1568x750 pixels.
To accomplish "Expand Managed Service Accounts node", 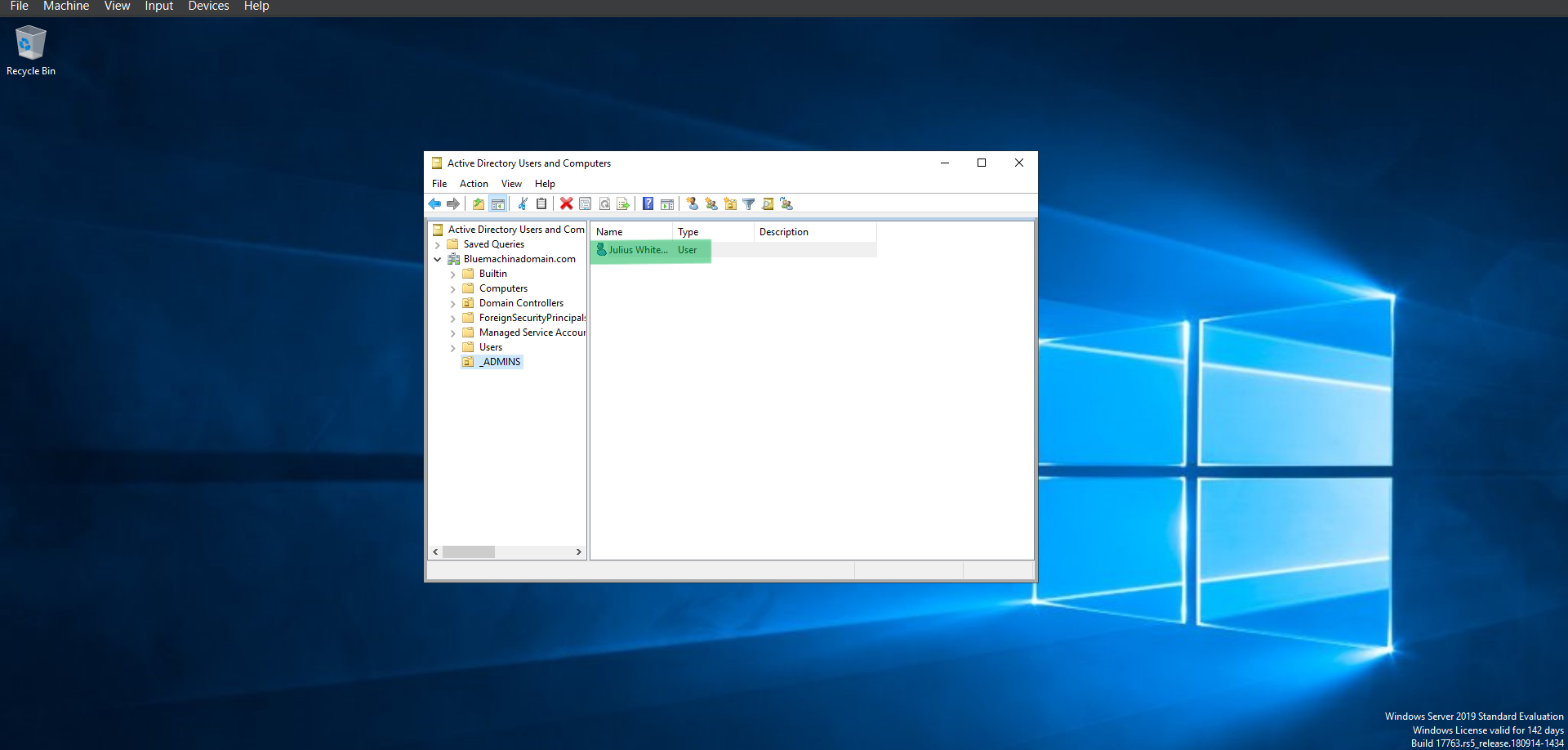I will point(453,333).
